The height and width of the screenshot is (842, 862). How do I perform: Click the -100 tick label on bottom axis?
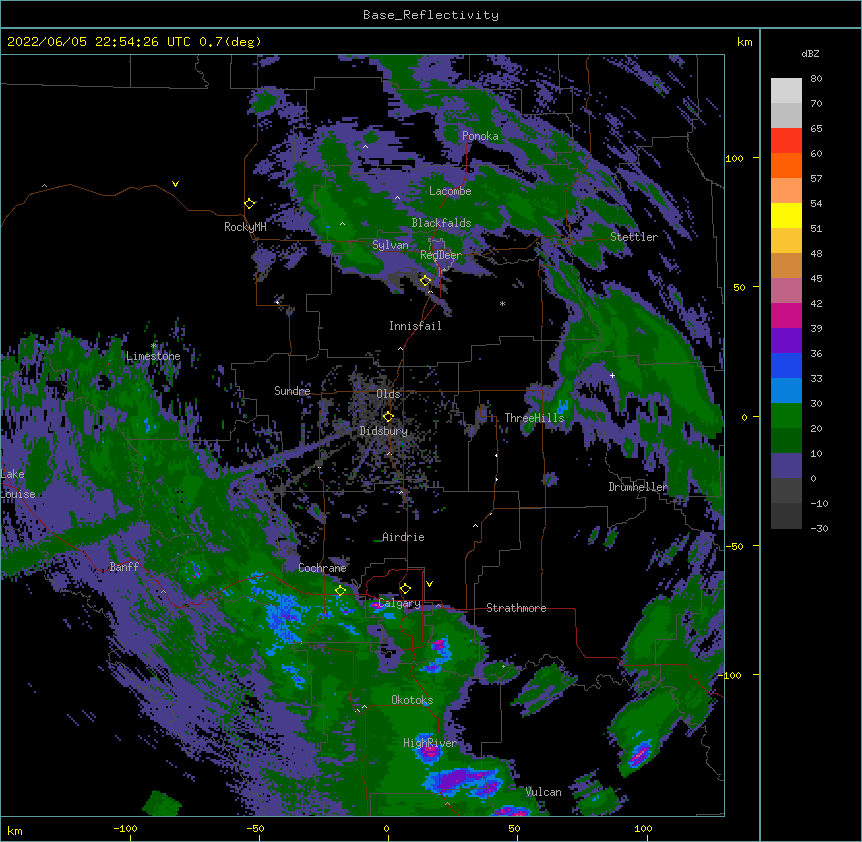125,828
